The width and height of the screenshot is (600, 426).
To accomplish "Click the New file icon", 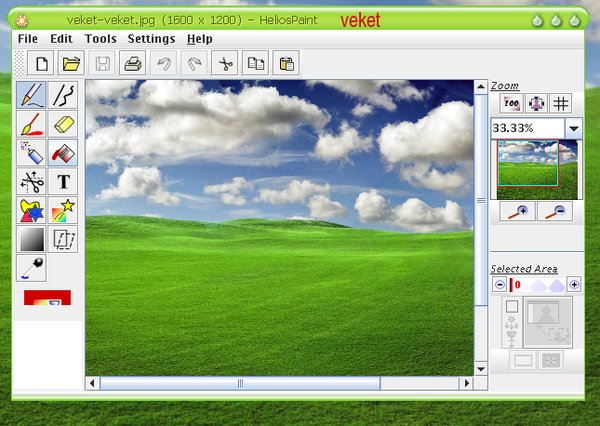I will point(41,63).
